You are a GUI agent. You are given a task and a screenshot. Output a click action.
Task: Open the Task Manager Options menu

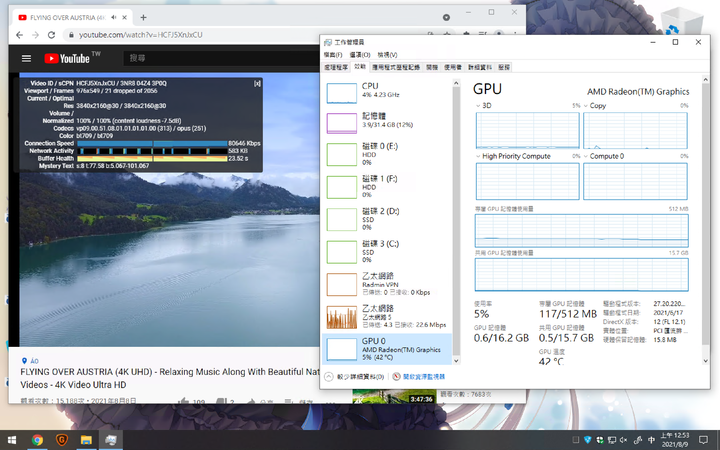pos(360,55)
